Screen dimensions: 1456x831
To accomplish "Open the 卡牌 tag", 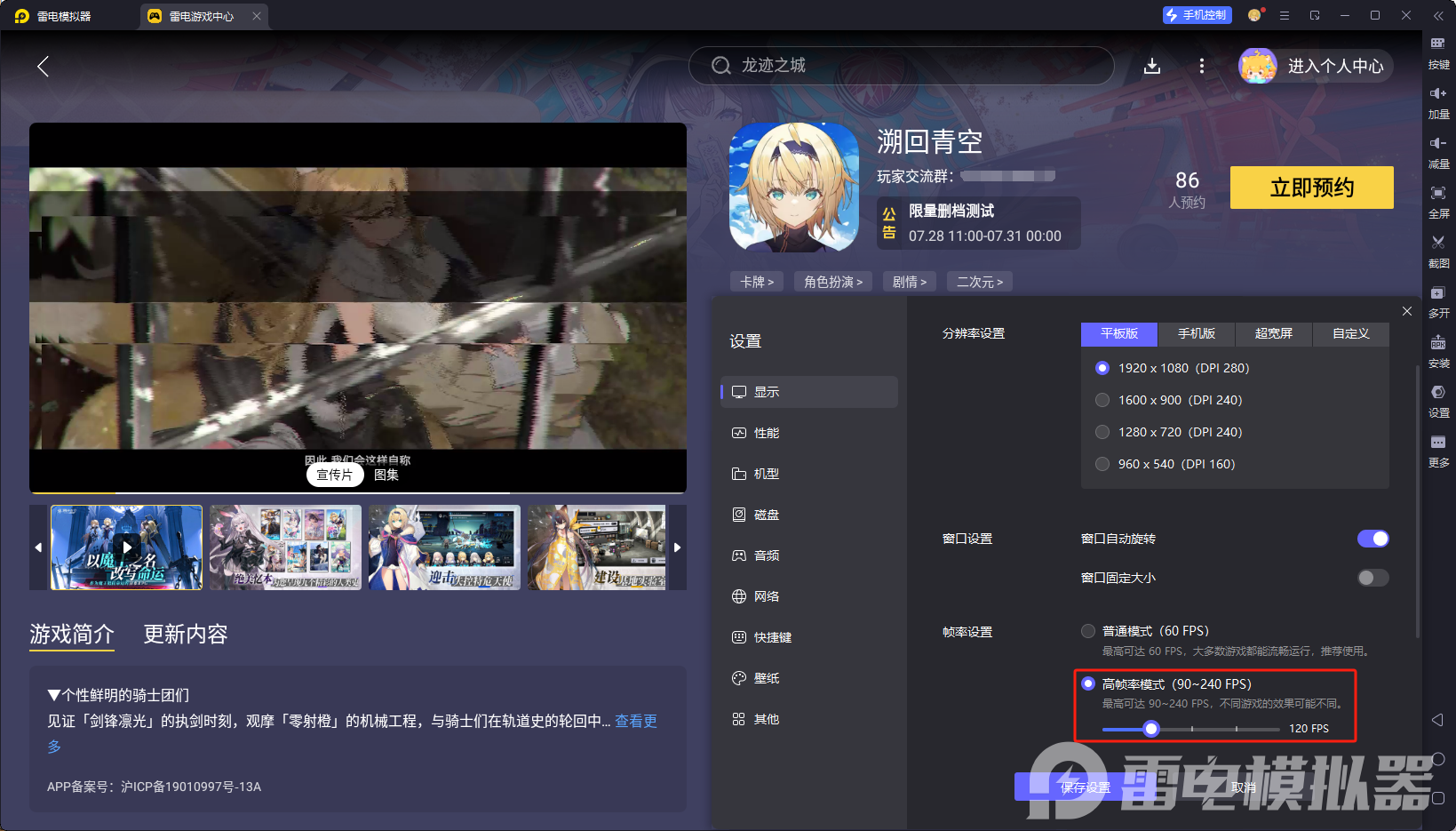I will click(x=757, y=282).
